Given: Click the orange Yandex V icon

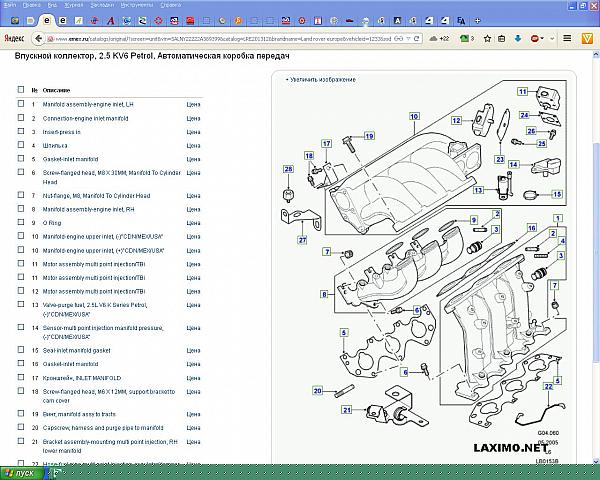Looking at the screenshot, I should (587, 38).
